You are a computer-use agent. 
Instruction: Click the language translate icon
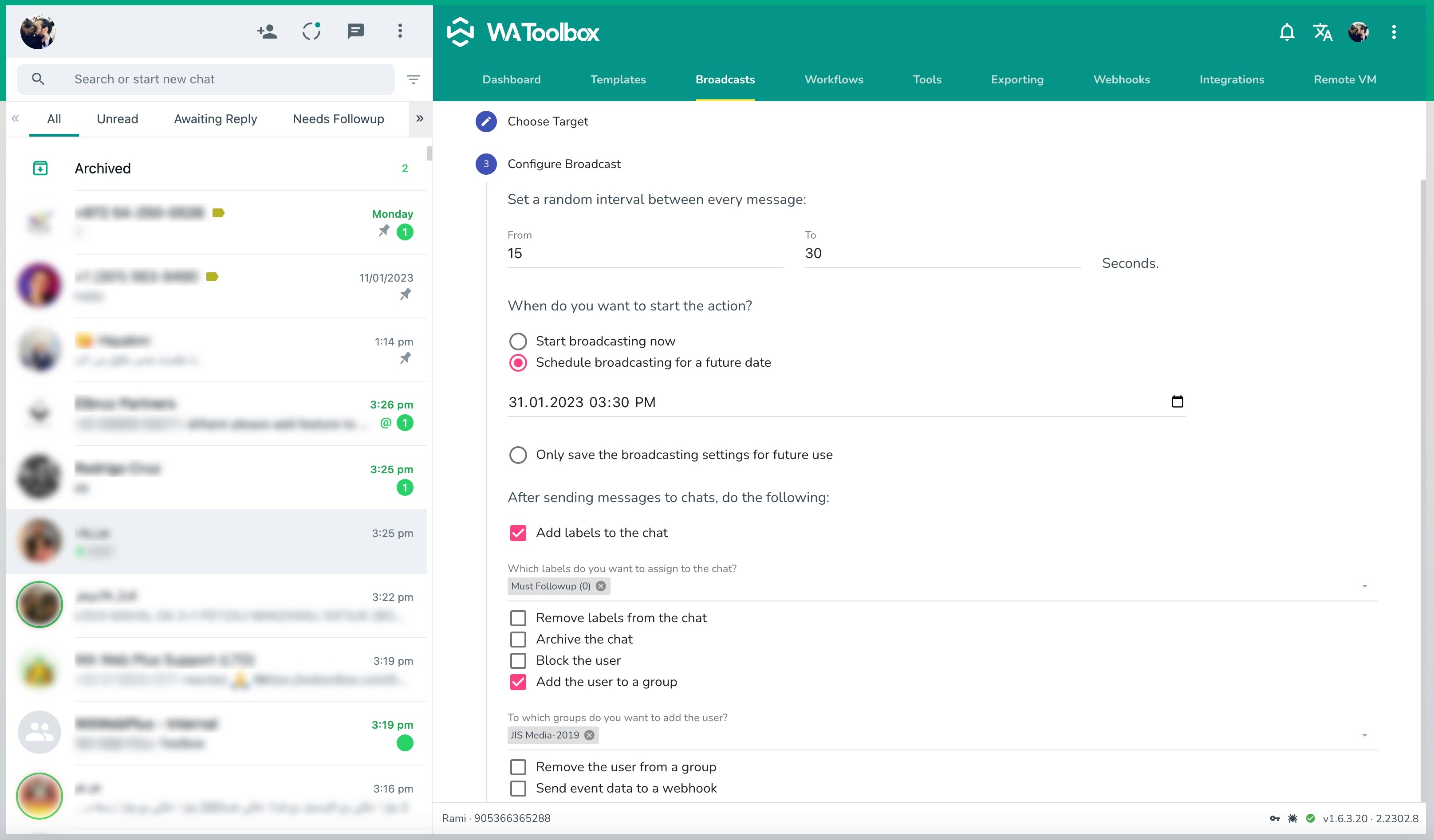[x=1323, y=32]
